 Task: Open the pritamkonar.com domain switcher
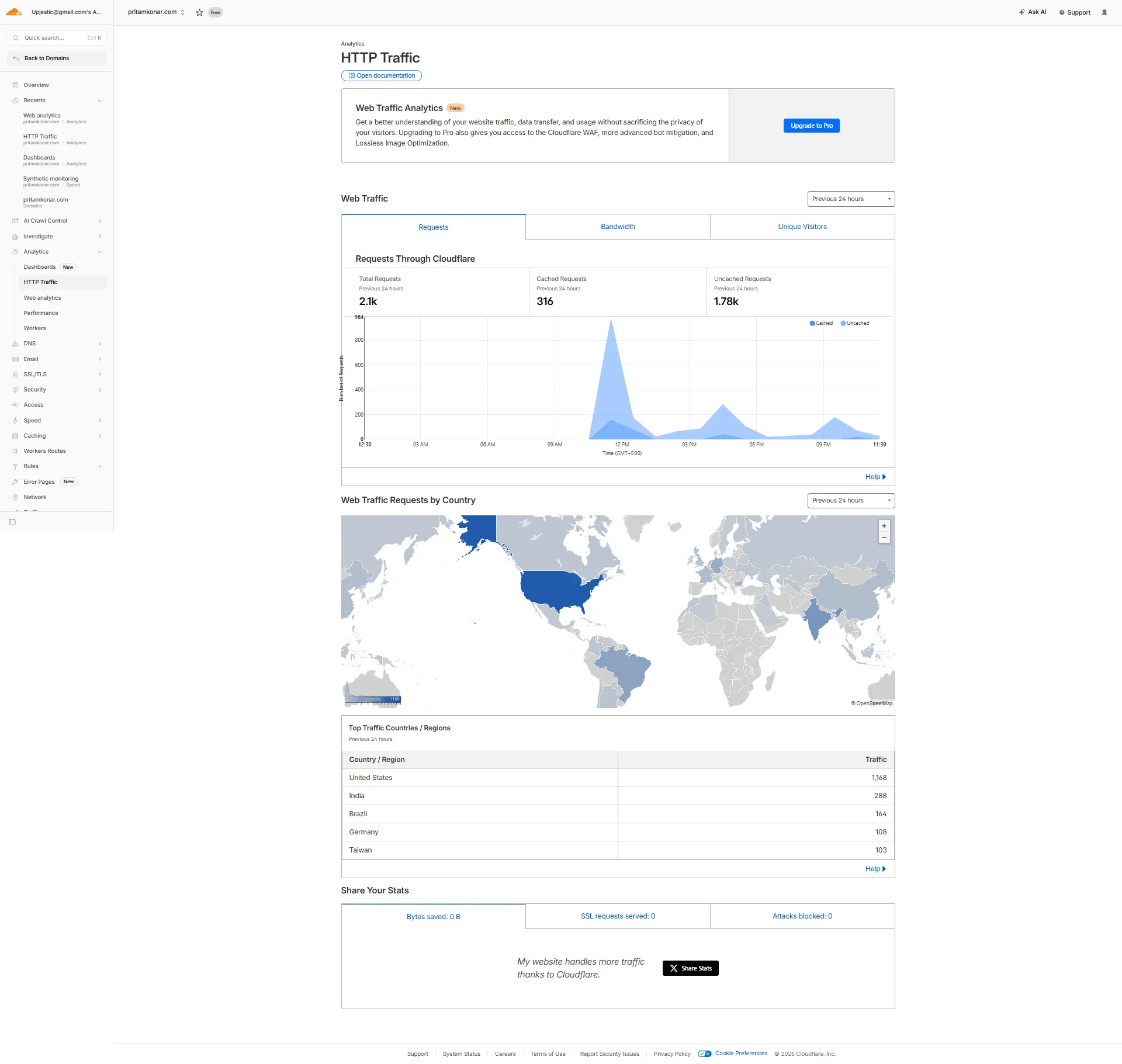point(156,12)
